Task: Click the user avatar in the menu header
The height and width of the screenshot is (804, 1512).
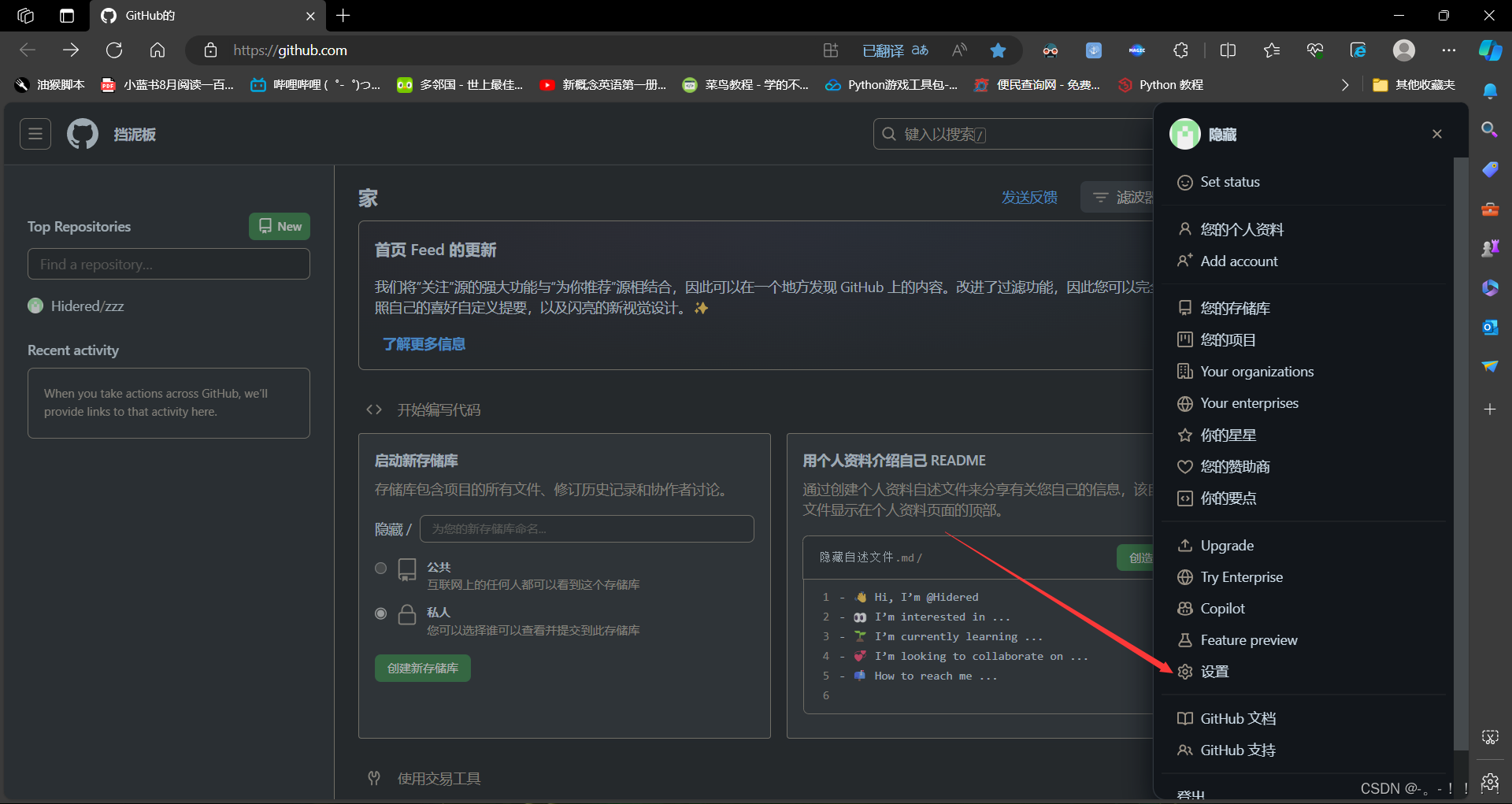Action: (1184, 134)
